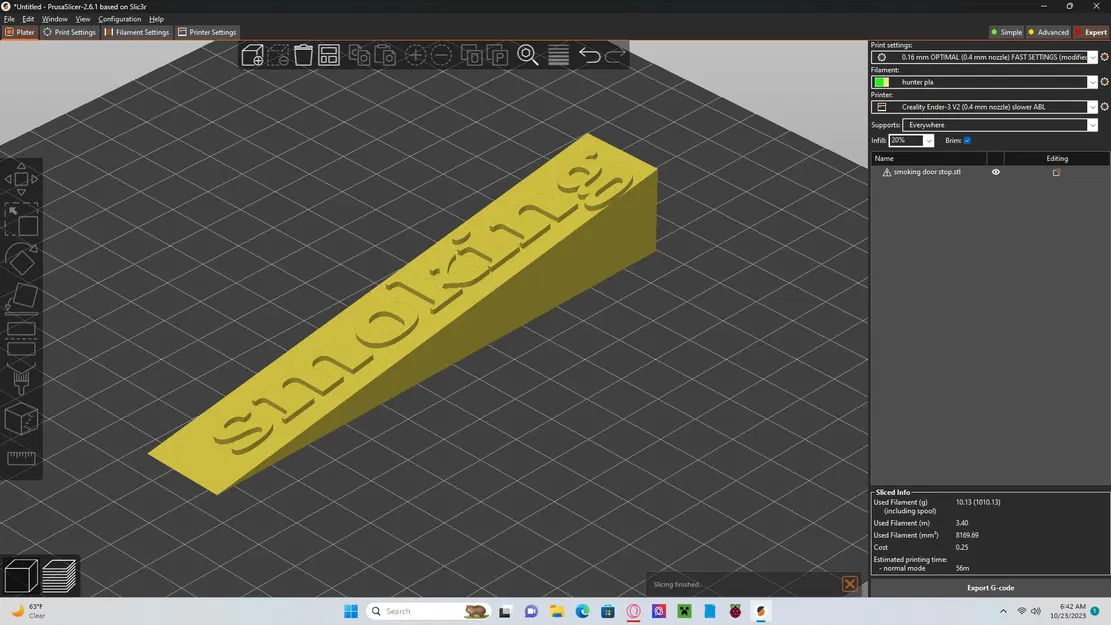Viewport: 1111px width, 625px height.
Task: Click the Delete all trash can icon
Action: click(x=303, y=55)
